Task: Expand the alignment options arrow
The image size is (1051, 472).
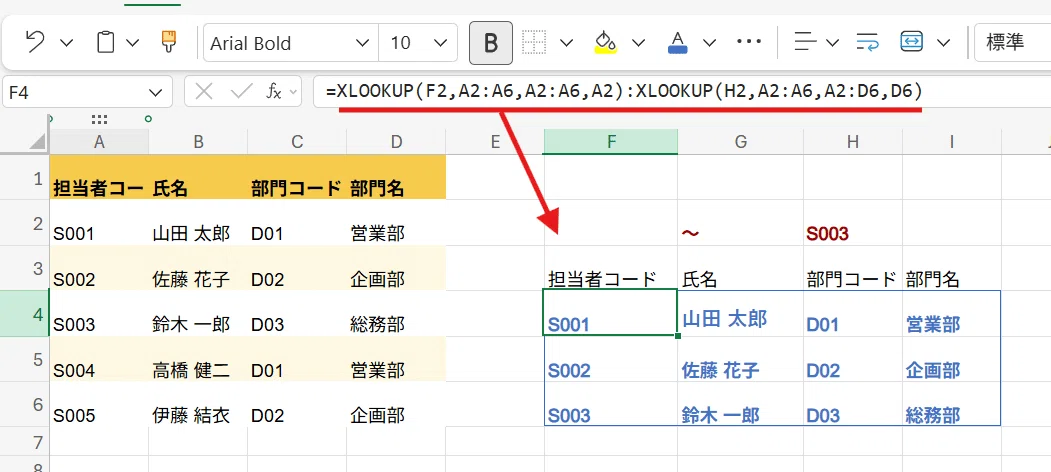Action: pos(833,44)
